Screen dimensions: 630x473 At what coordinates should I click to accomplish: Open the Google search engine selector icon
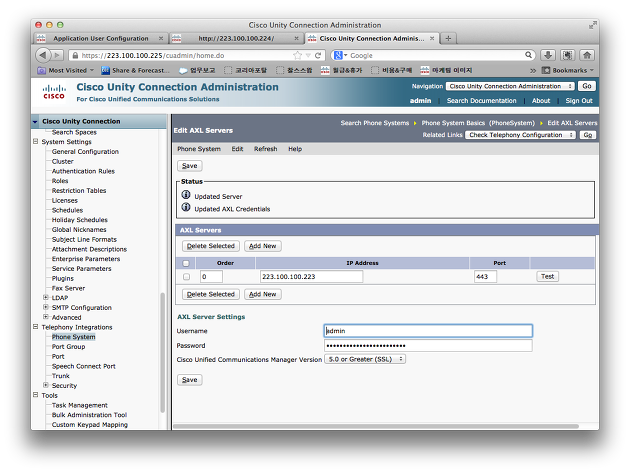340,55
